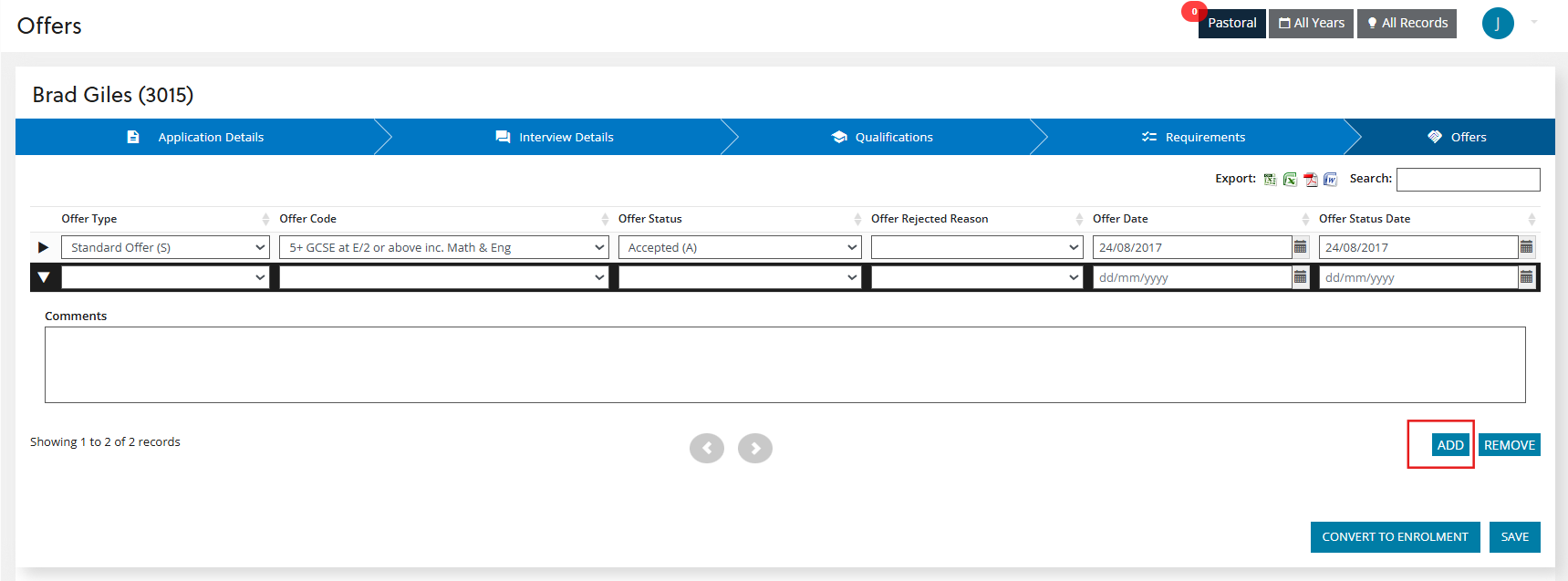Export table as CSV file
This screenshot has width=1568, height=581.
coord(1270,180)
